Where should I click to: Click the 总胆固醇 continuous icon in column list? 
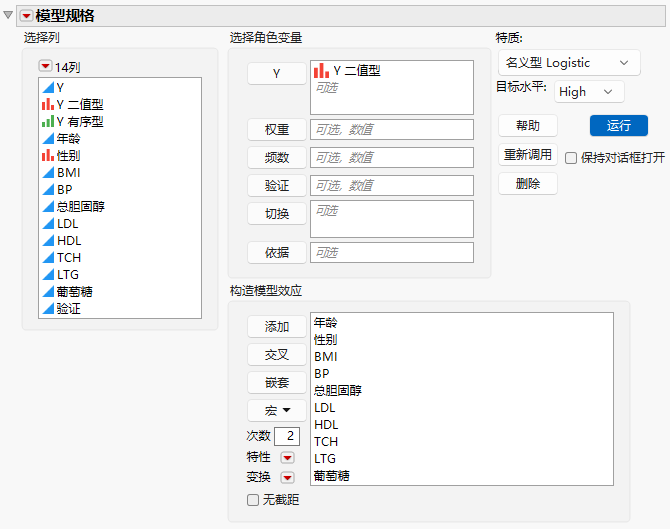48,206
